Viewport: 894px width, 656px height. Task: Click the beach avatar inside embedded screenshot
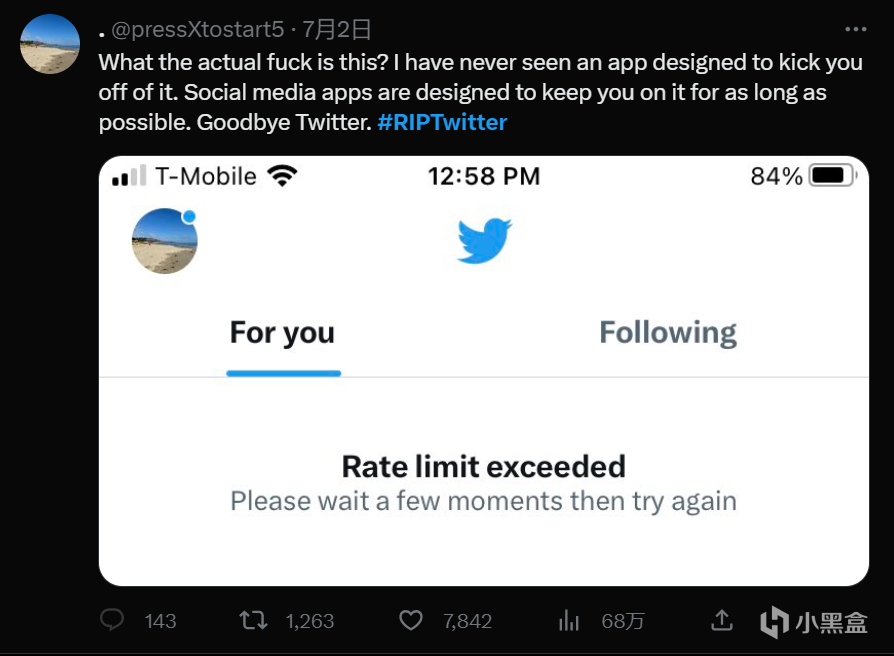[x=165, y=241]
